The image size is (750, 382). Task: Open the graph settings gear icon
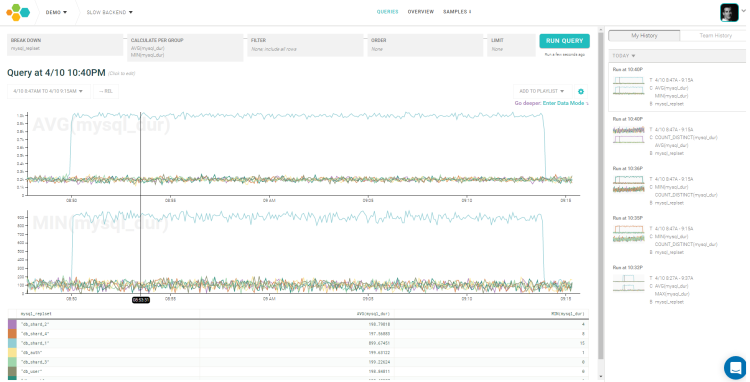pyautogui.click(x=581, y=91)
